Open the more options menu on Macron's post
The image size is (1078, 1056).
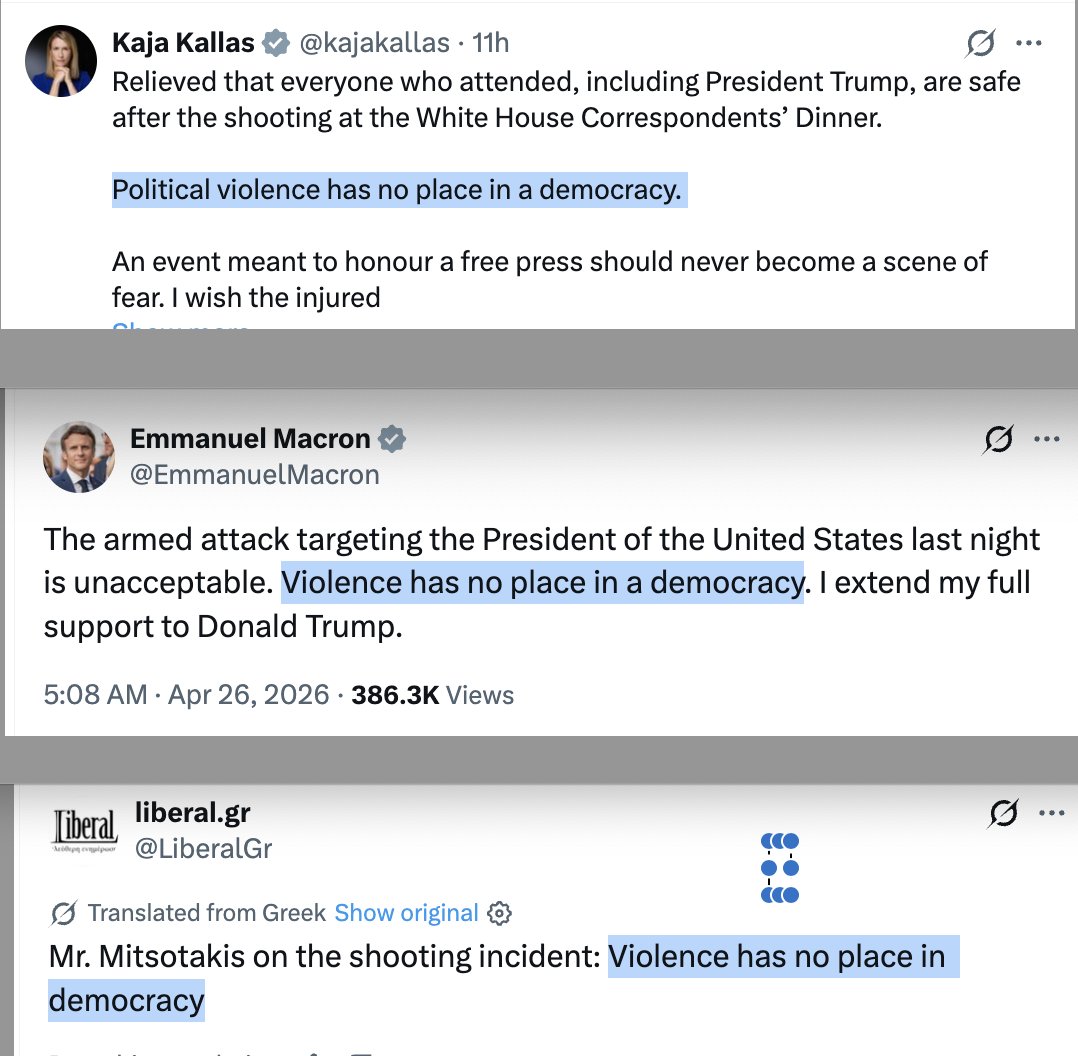point(1047,439)
